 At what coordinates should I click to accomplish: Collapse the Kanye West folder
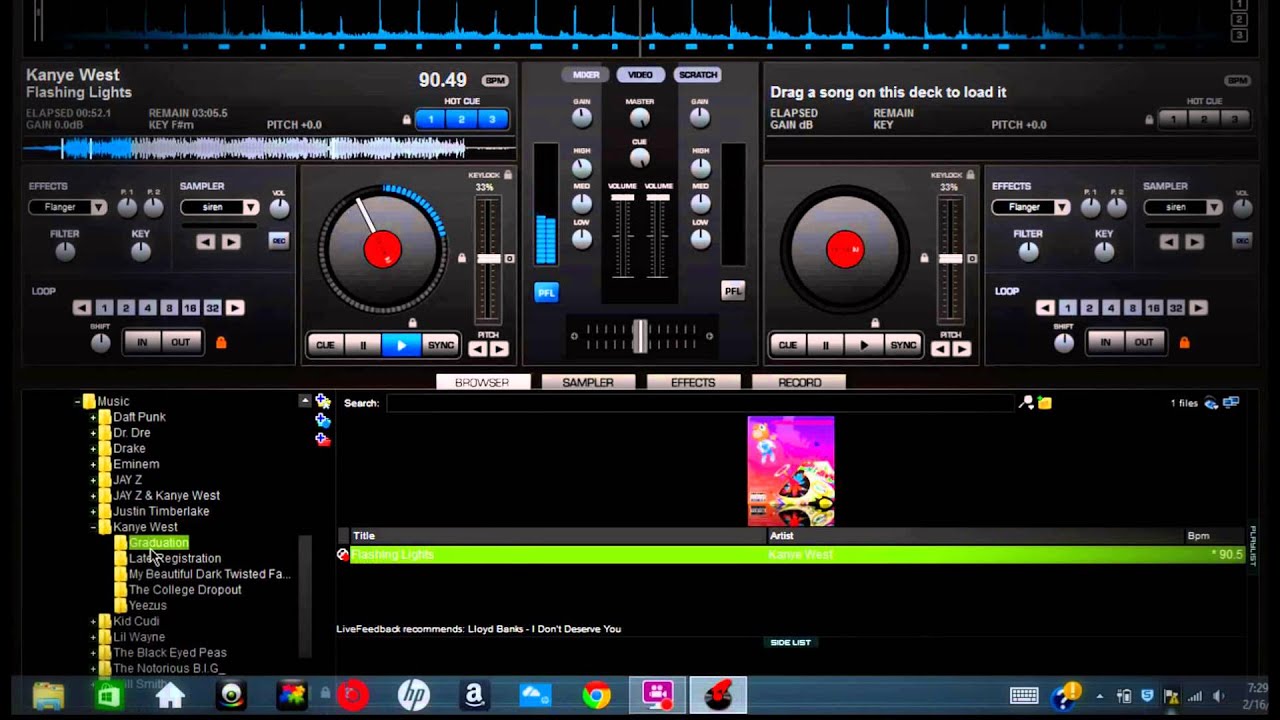94,527
